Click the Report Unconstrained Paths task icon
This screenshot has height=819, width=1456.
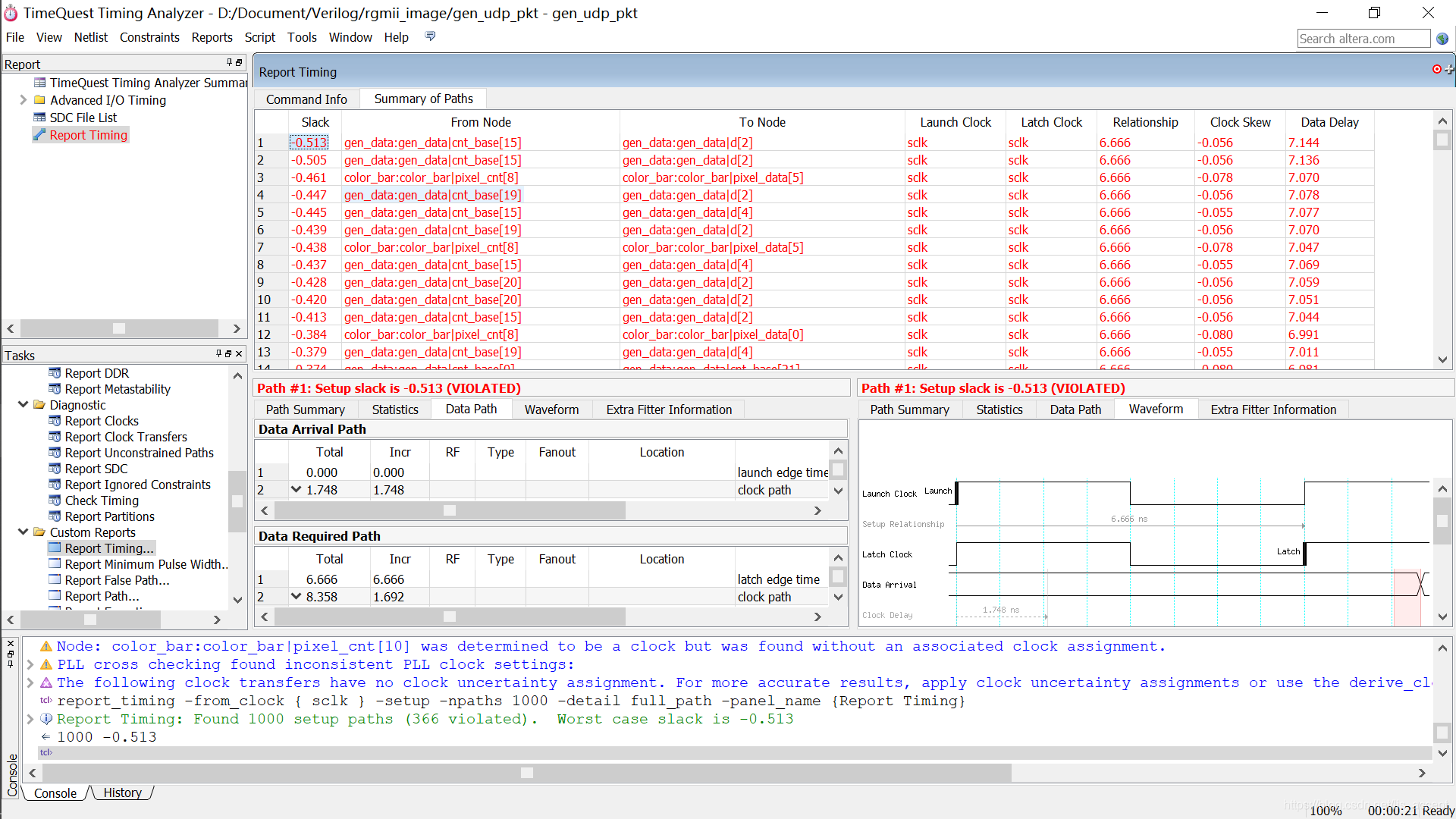[x=55, y=453]
